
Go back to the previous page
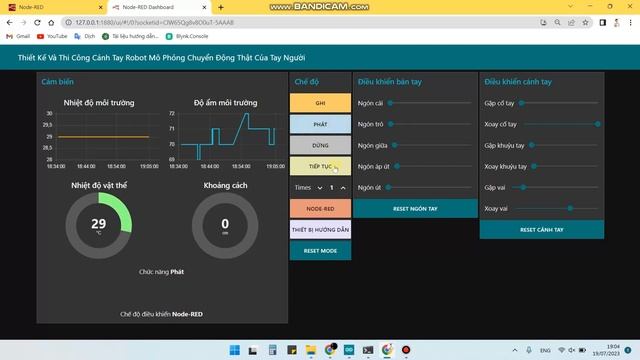9,22
